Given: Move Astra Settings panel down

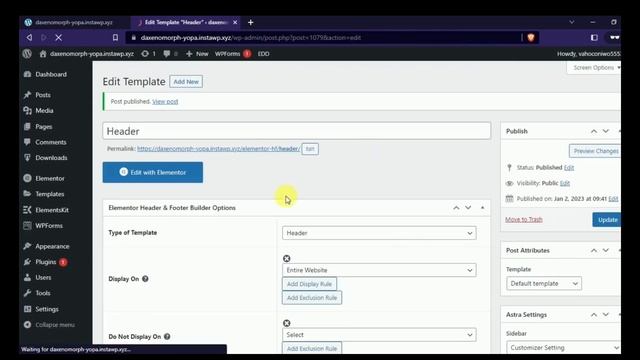Looking at the screenshot, I should tap(606, 315).
